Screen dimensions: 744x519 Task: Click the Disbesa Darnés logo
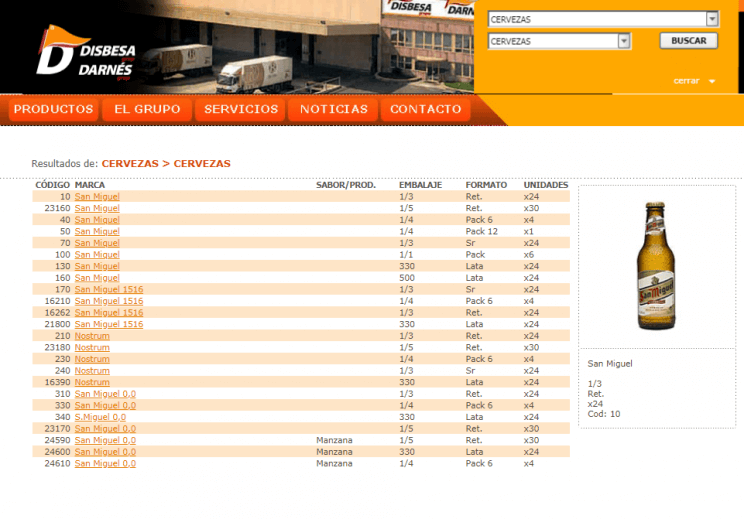coord(86,53)
